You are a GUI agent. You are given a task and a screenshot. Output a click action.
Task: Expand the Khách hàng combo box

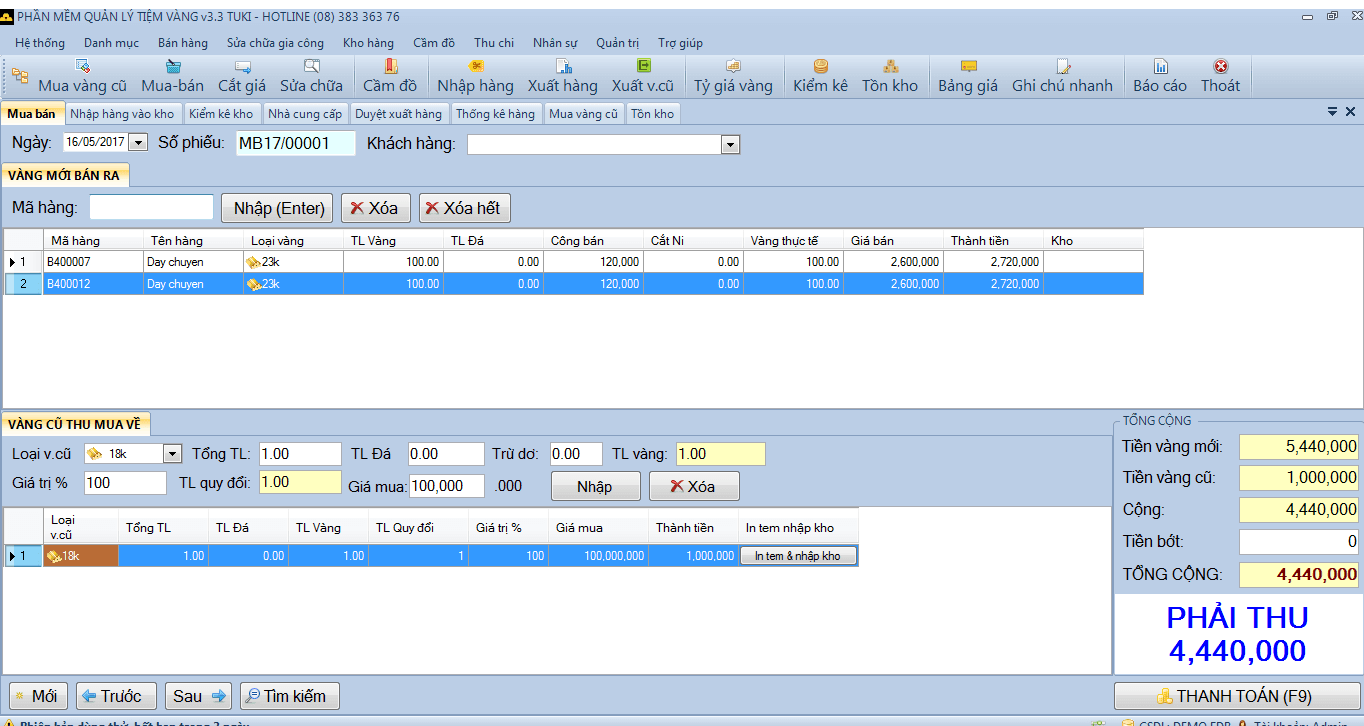click(731, 145)
